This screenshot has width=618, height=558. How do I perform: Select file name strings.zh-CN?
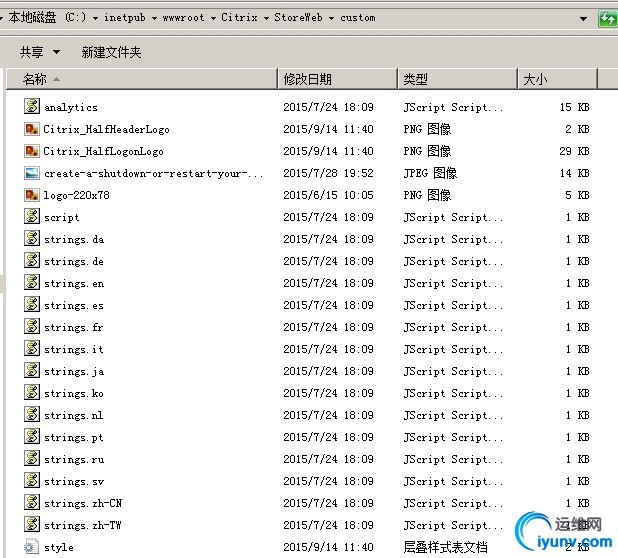(83, 503)
